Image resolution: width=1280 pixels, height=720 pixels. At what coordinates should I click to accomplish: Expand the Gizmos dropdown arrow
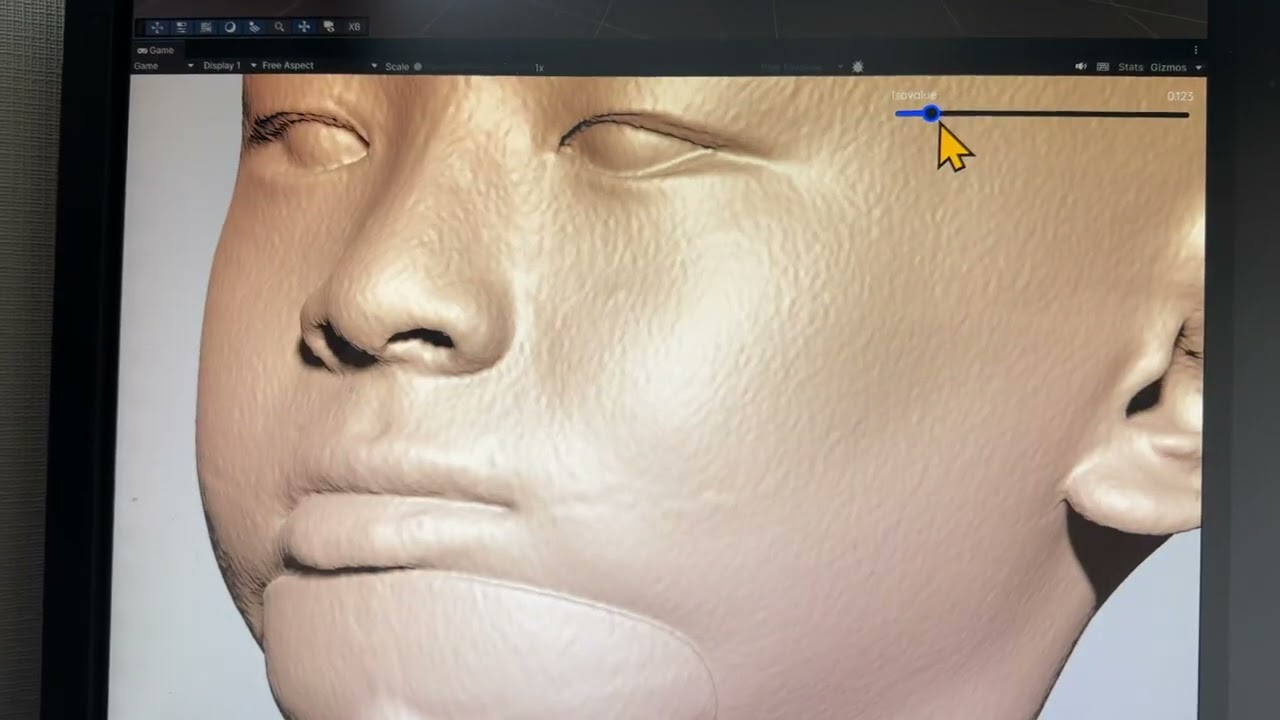1199,67
